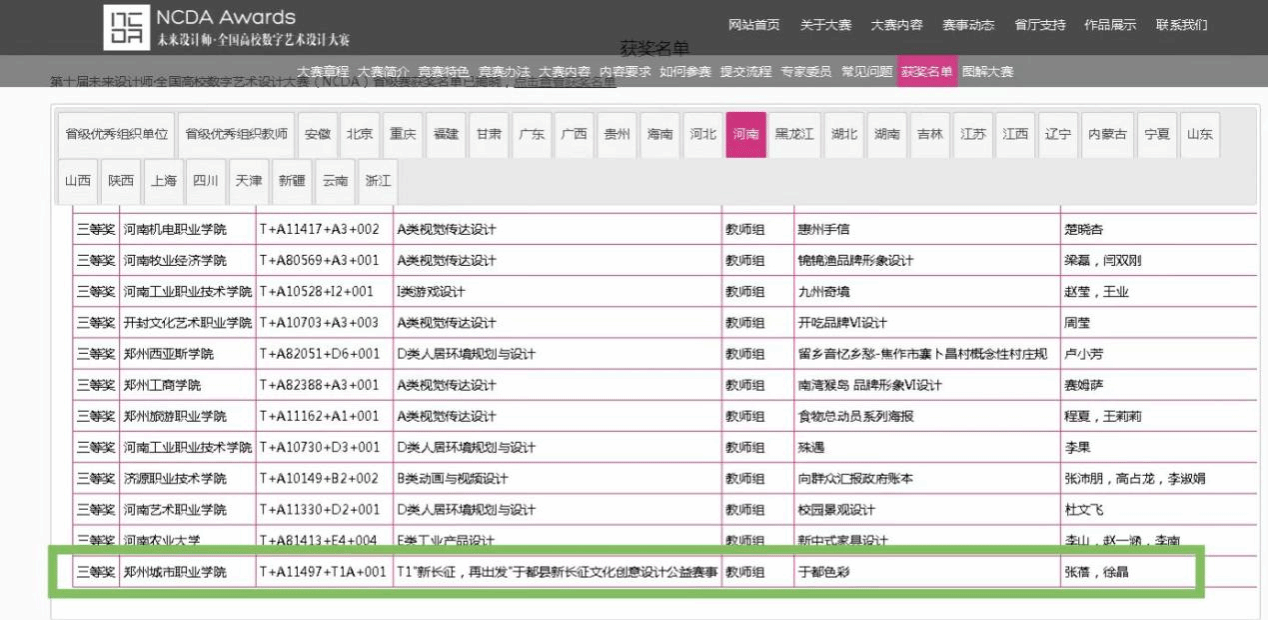Go to 关于大赛 in top navigation
The height and width of the screenshot is (620, 1268).
tap(825, 25)
